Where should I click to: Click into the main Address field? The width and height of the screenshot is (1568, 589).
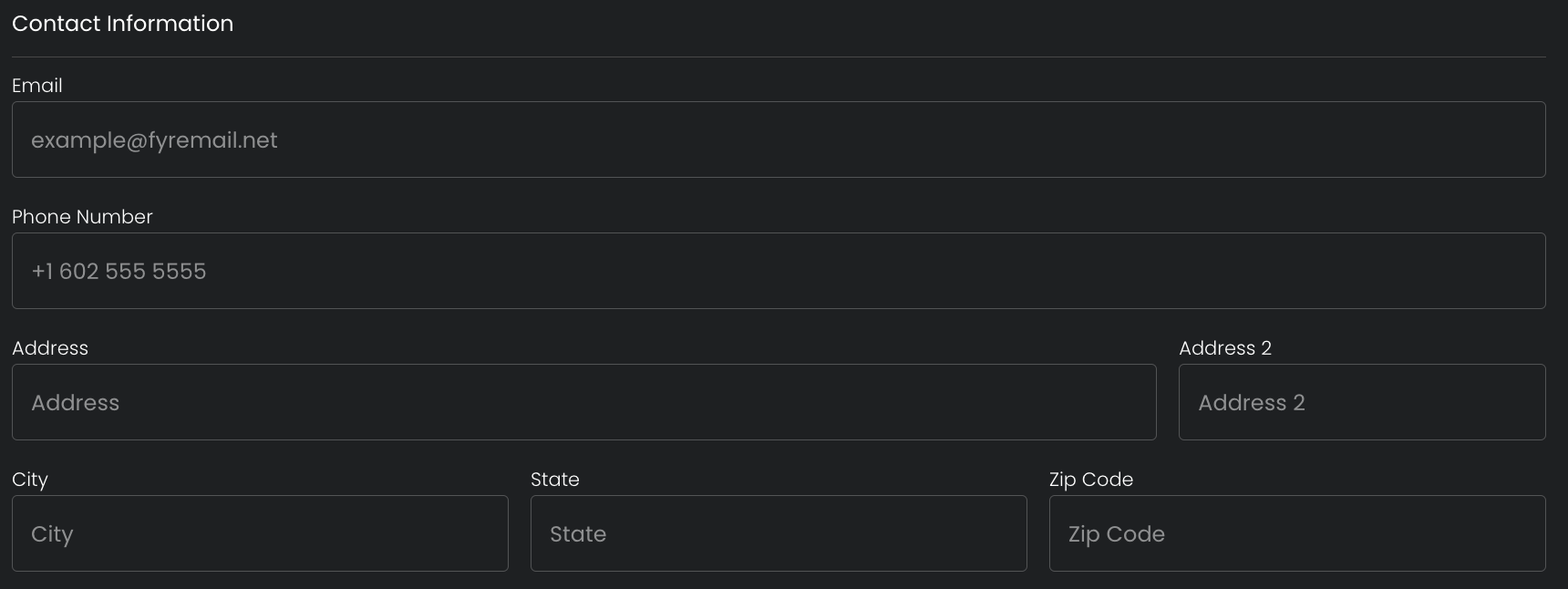pos(583,402)
